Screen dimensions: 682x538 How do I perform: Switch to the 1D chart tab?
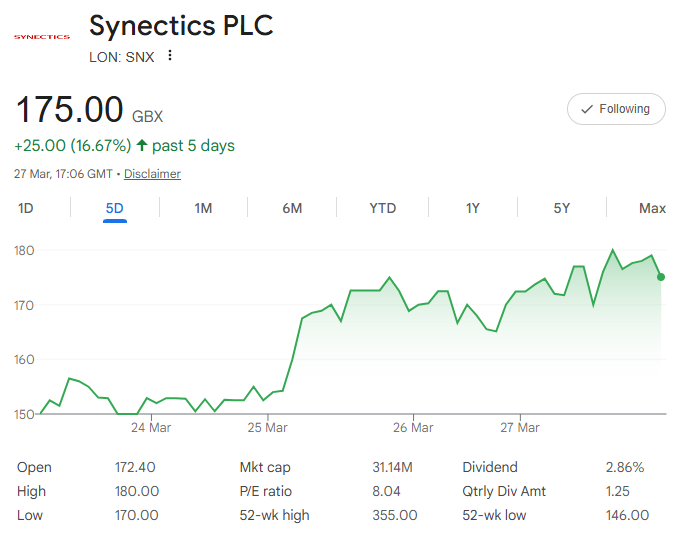26,208
